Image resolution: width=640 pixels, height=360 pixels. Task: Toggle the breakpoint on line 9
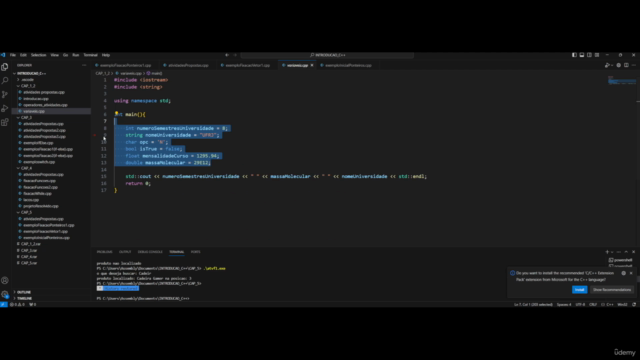coord(95,135)
